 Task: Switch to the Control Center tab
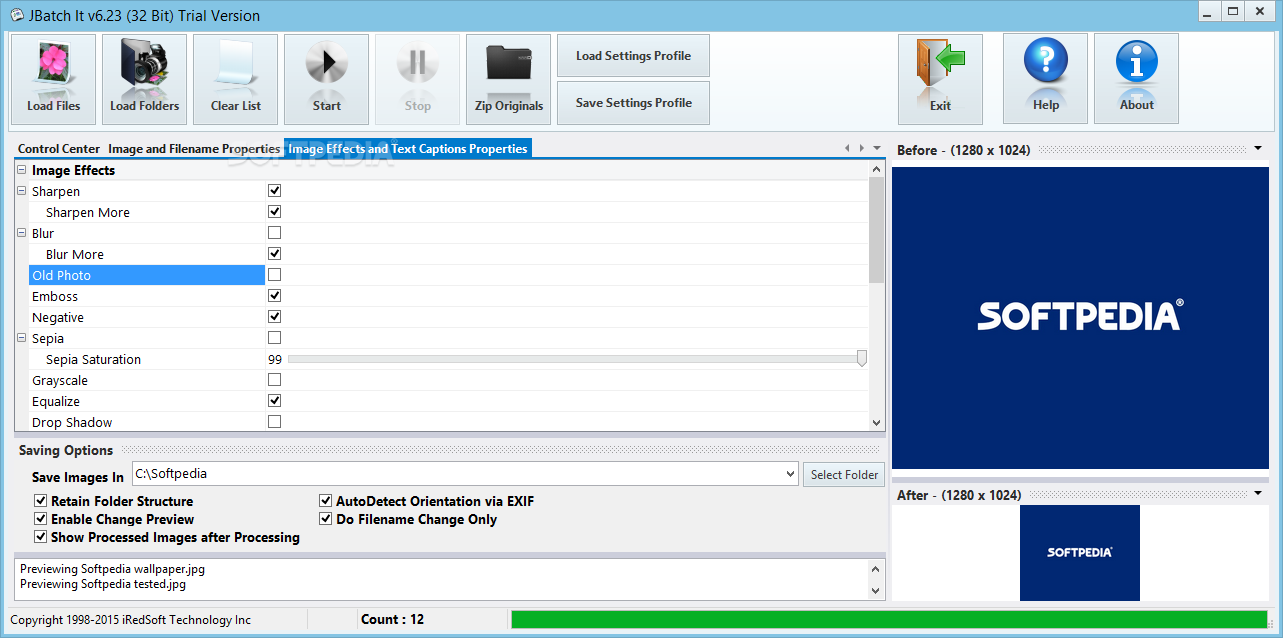59,148
